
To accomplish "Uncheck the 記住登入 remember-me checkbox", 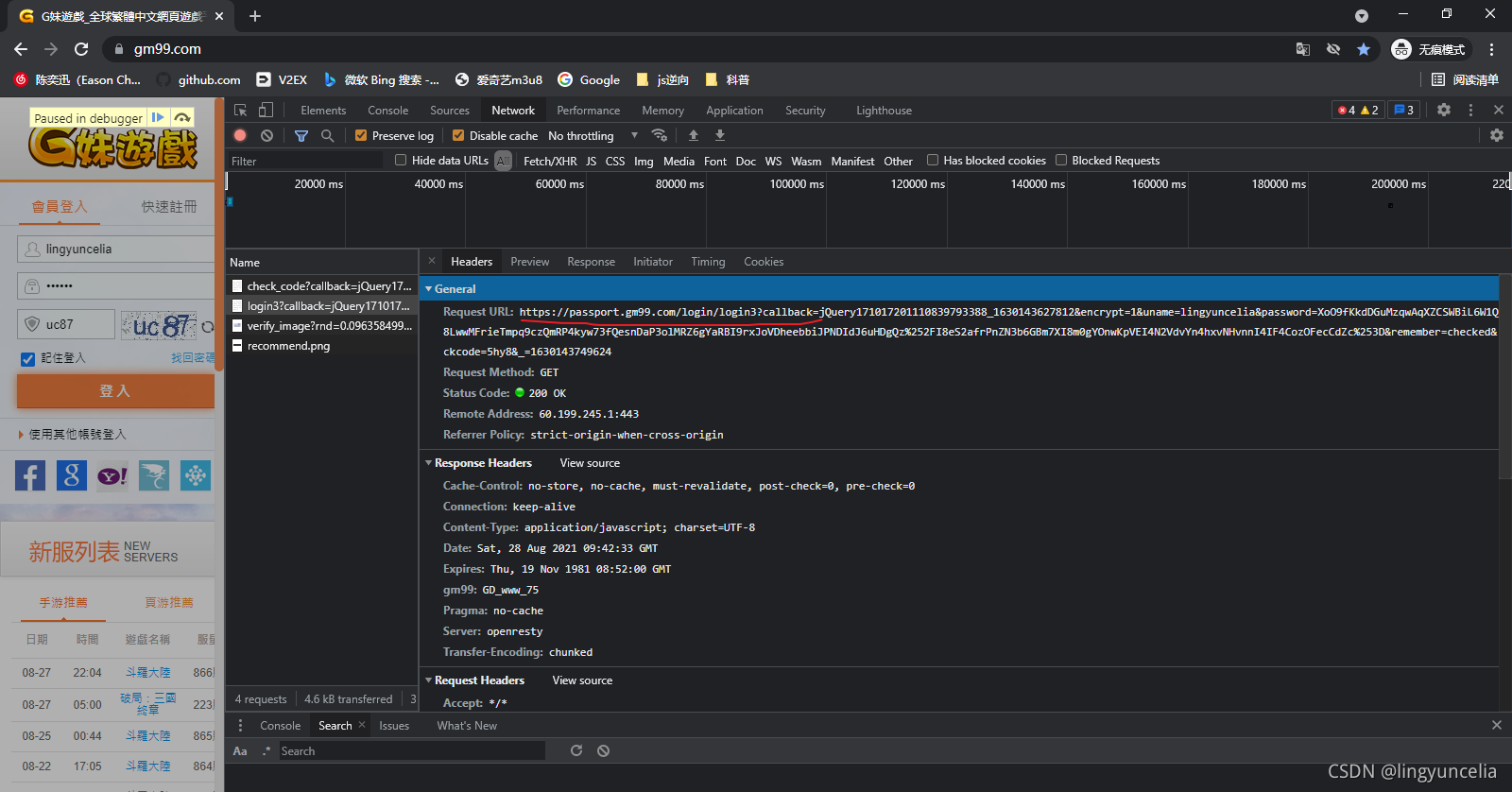I will click(x=27, y=358).
